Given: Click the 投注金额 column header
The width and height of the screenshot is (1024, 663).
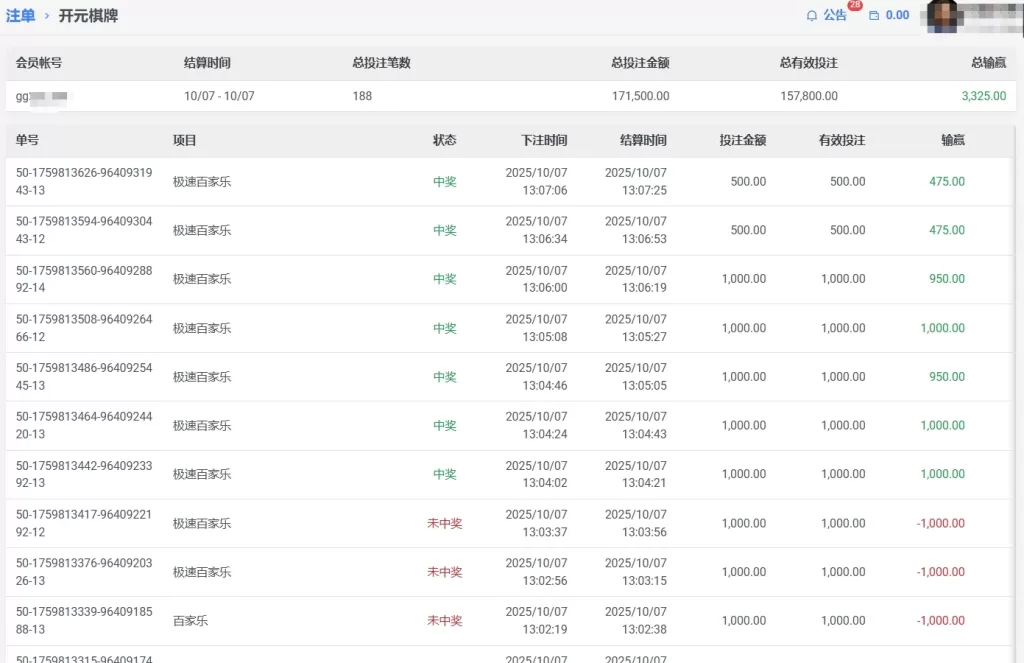Looking at the screenshot, I should point(742,141).
